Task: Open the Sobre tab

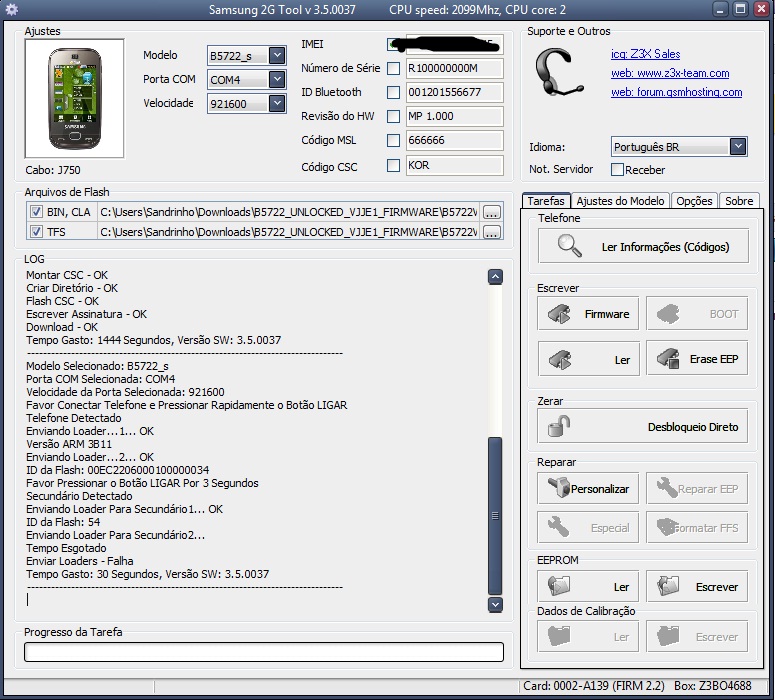Action: coord(739,201)
